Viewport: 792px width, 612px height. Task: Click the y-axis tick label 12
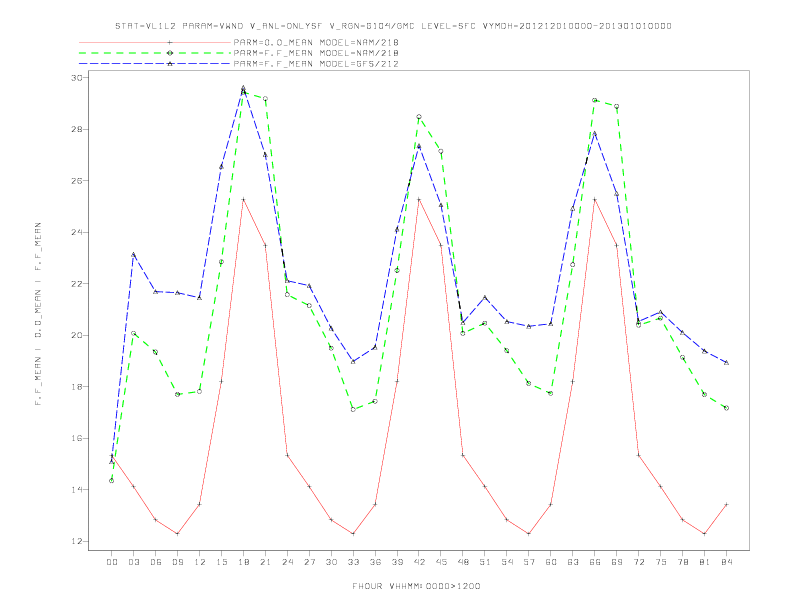[77, 541]
